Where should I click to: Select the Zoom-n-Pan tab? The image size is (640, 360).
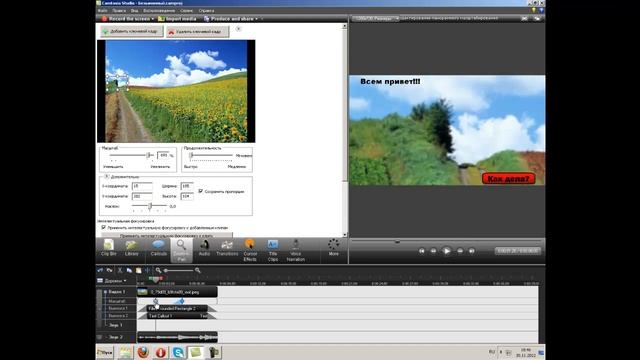[181, 250]
